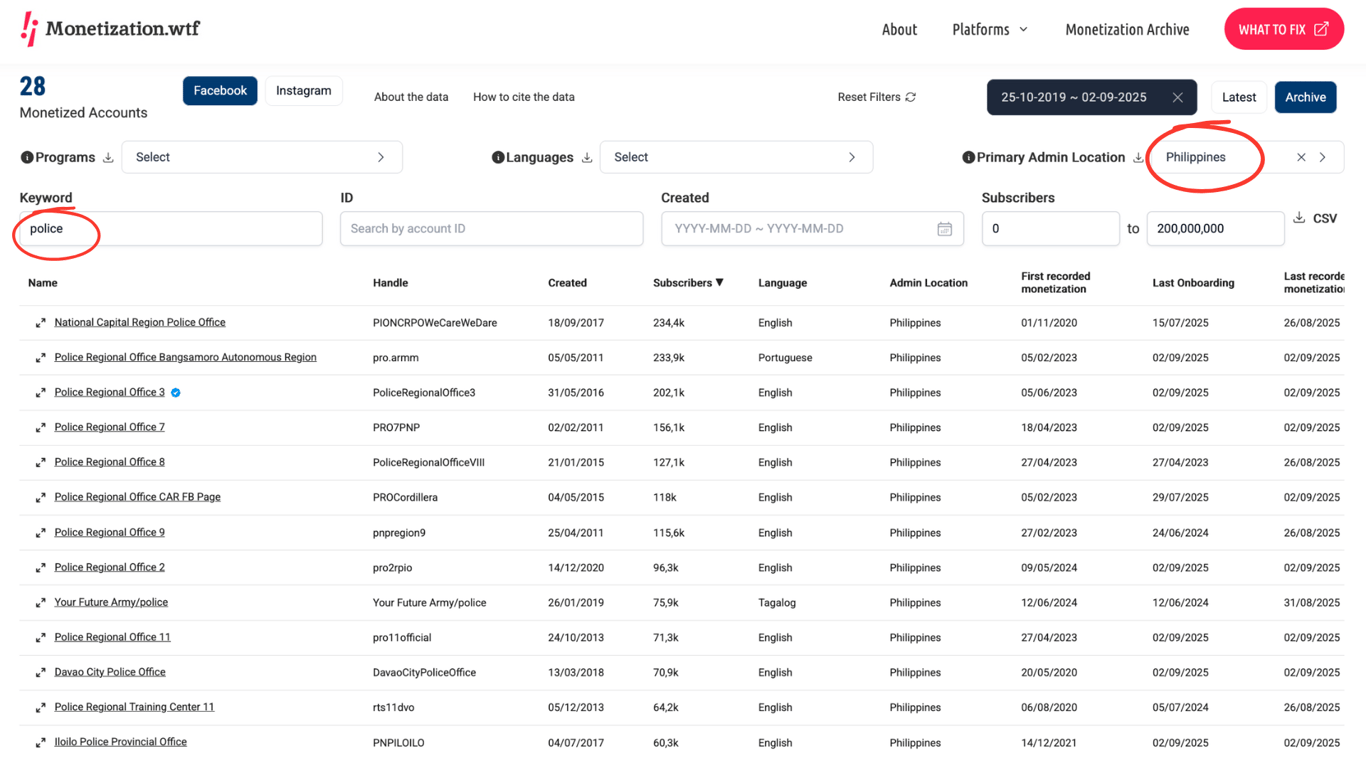
Task: Clear the Philippines location filter with X
Action: pos(1301,157)
